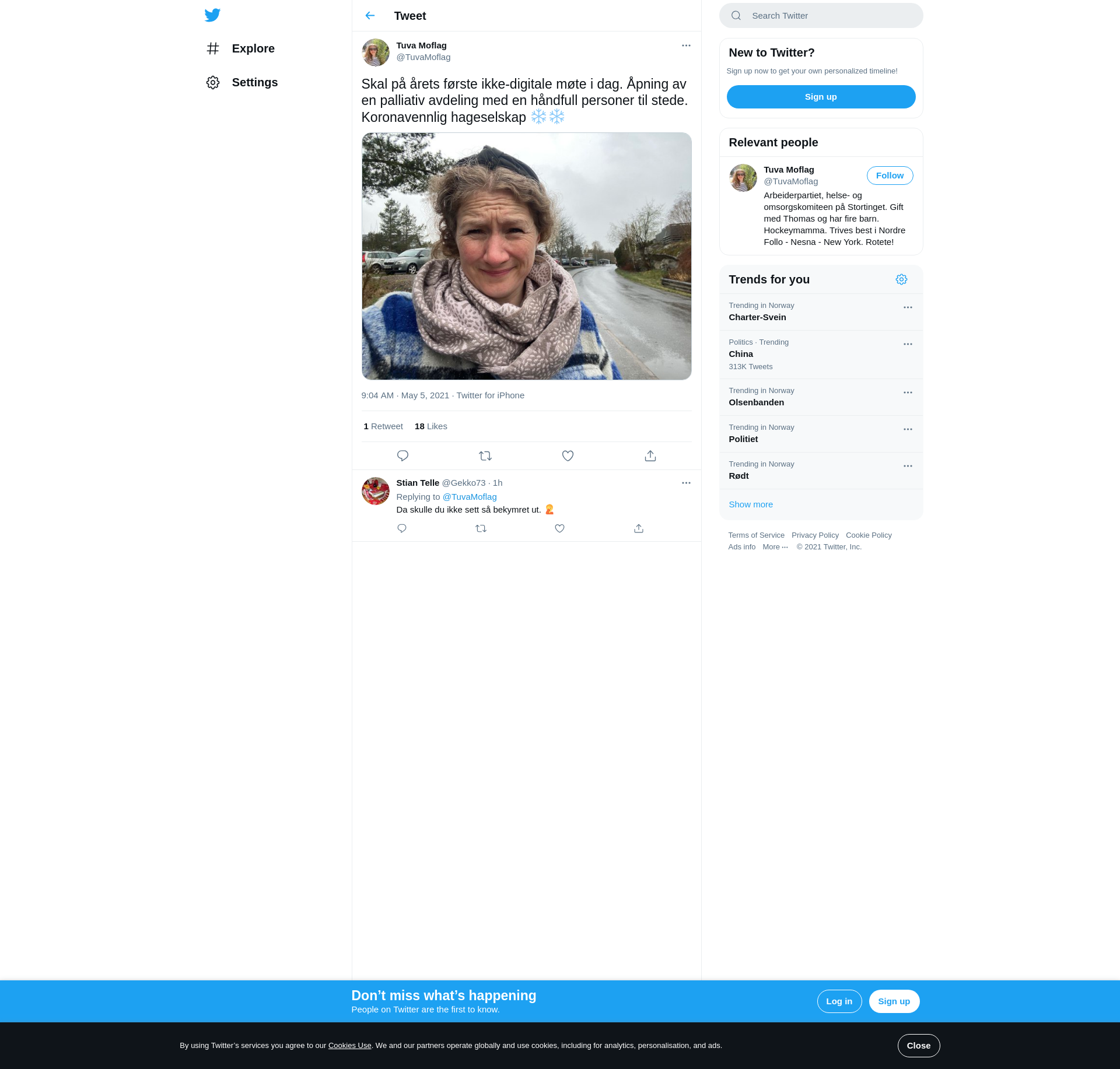The image size is (1120, 1069).
Task: Retweet the main tweet
Action: [x=485, y=456]
